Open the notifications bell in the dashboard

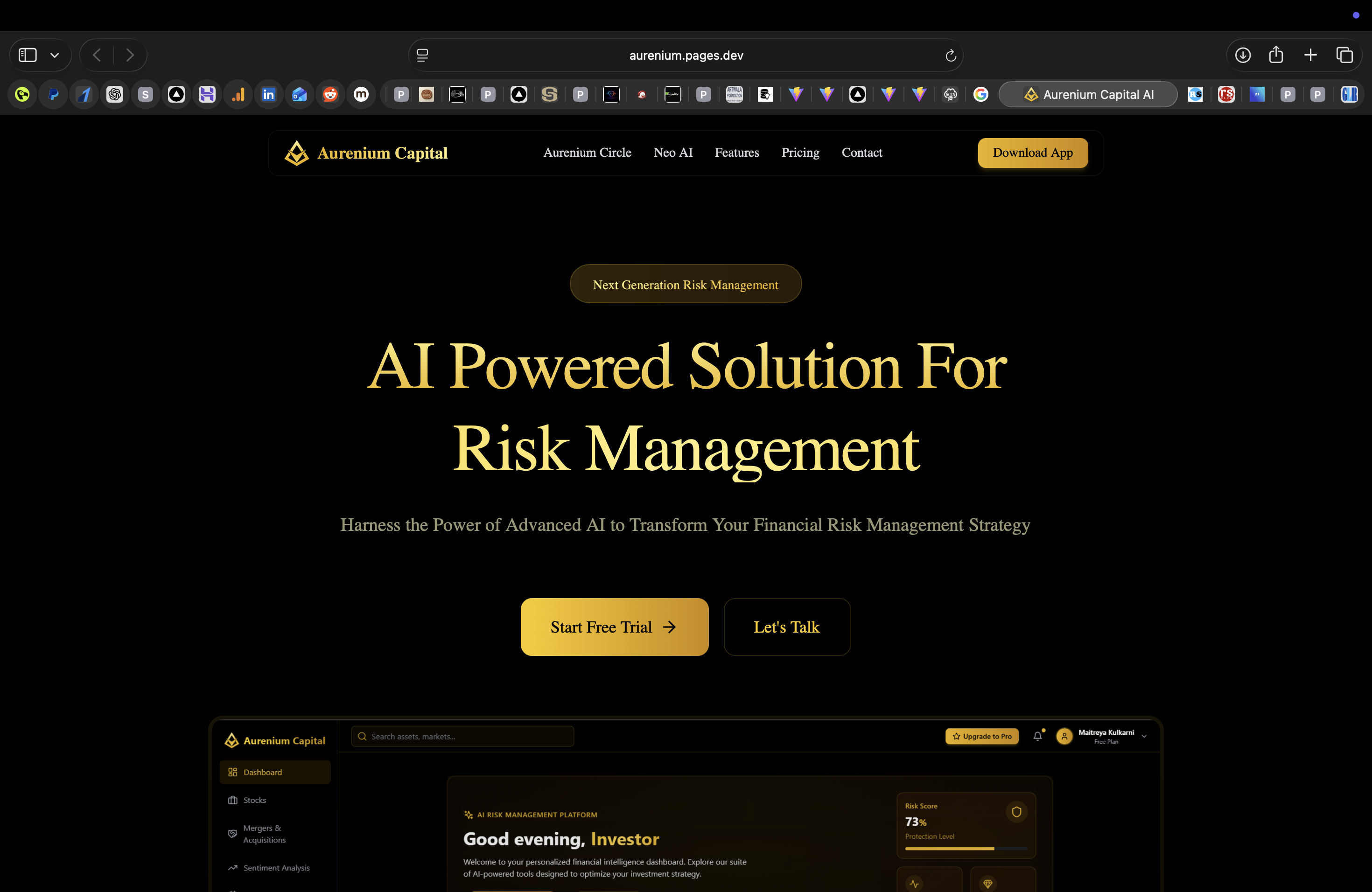coord(1038,737)
